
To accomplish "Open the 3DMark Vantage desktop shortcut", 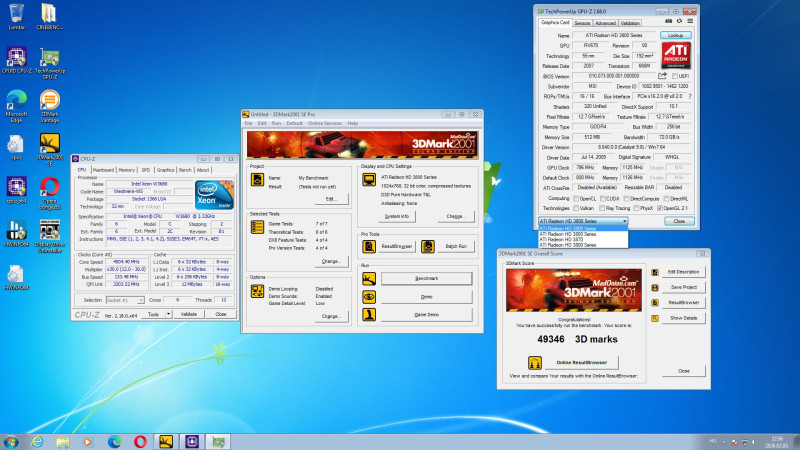I will tap(49, 101).
